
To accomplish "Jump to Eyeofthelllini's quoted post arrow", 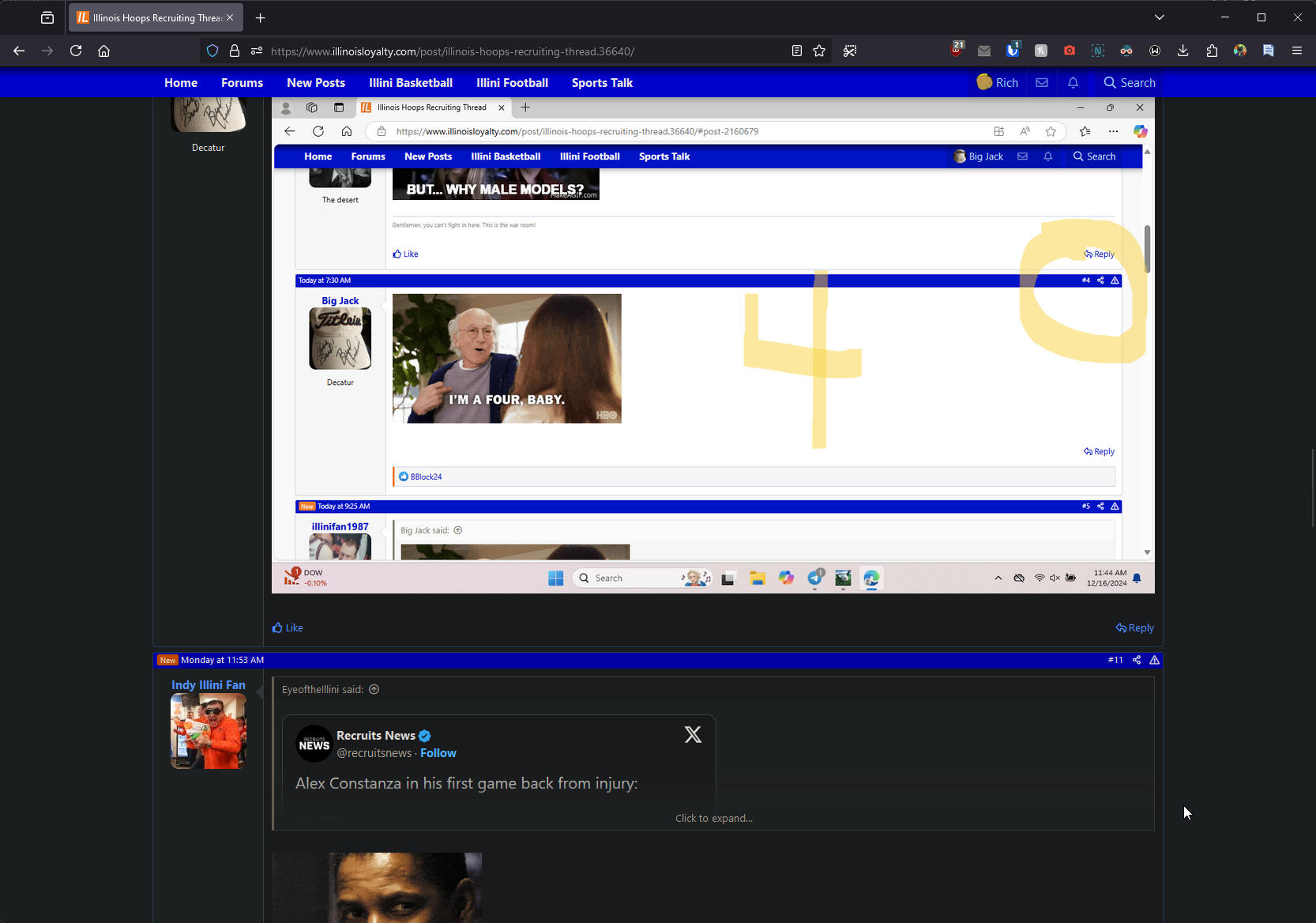I will click(x=374, y=689).
